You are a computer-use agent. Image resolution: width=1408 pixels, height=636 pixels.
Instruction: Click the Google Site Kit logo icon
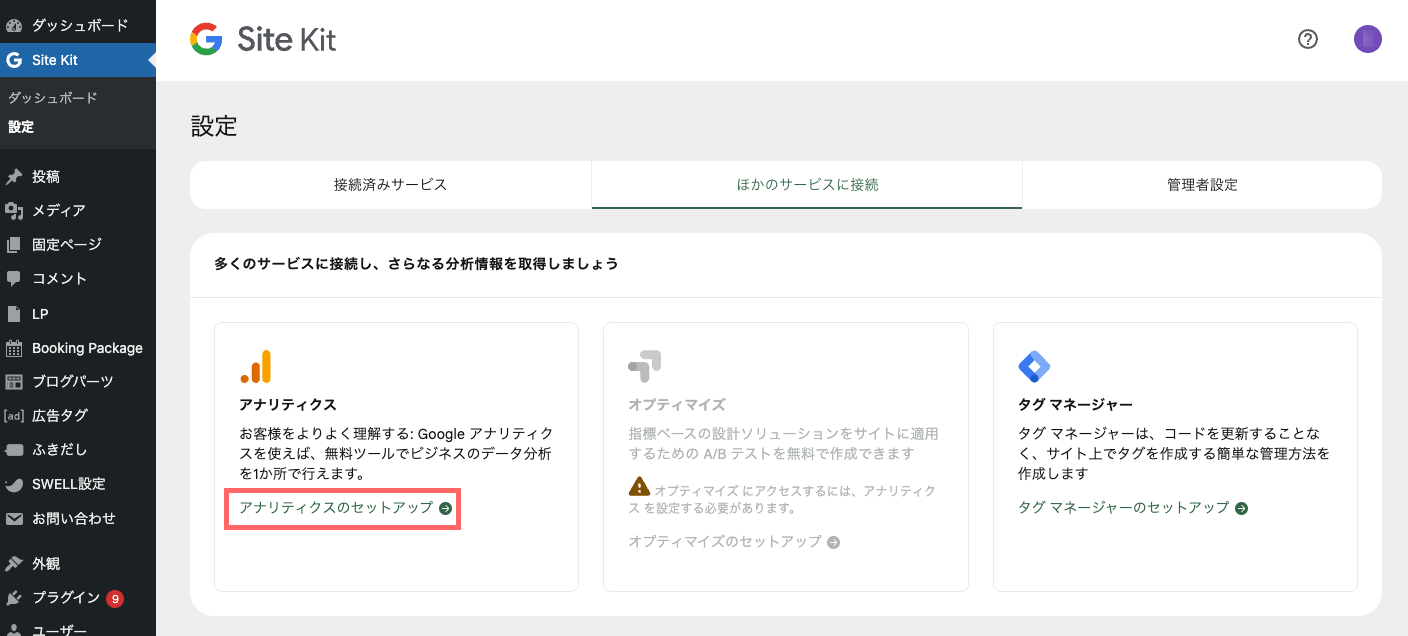coord(204,39)
